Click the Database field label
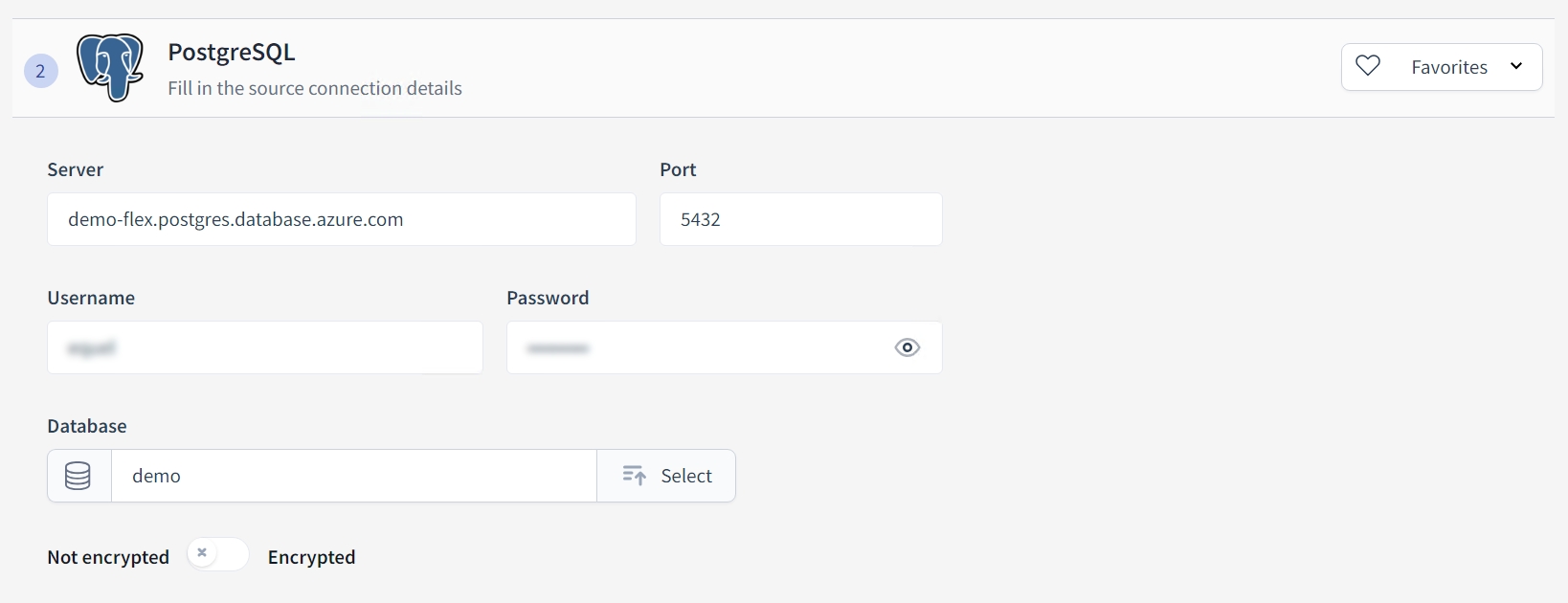The image size is (1568, 603). [x=87, y=426]
